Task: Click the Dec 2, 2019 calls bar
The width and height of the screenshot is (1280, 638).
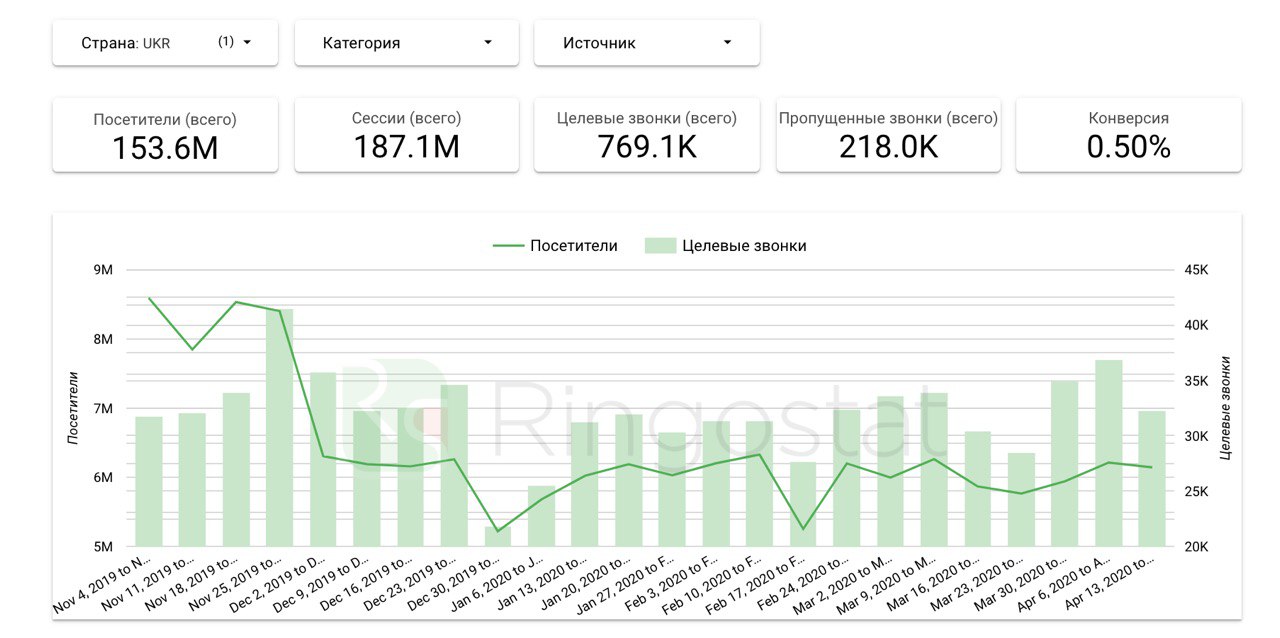Action: point(323,460)
